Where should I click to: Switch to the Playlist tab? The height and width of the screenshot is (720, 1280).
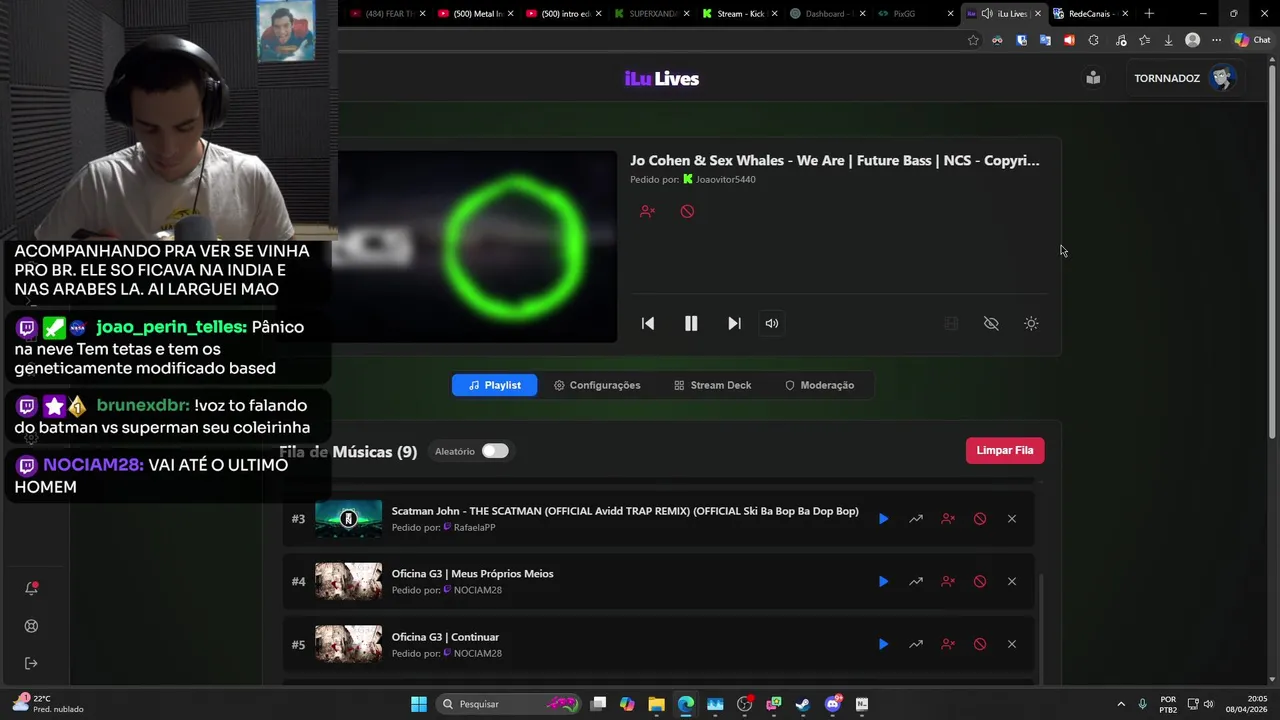[x=494, y=385]
